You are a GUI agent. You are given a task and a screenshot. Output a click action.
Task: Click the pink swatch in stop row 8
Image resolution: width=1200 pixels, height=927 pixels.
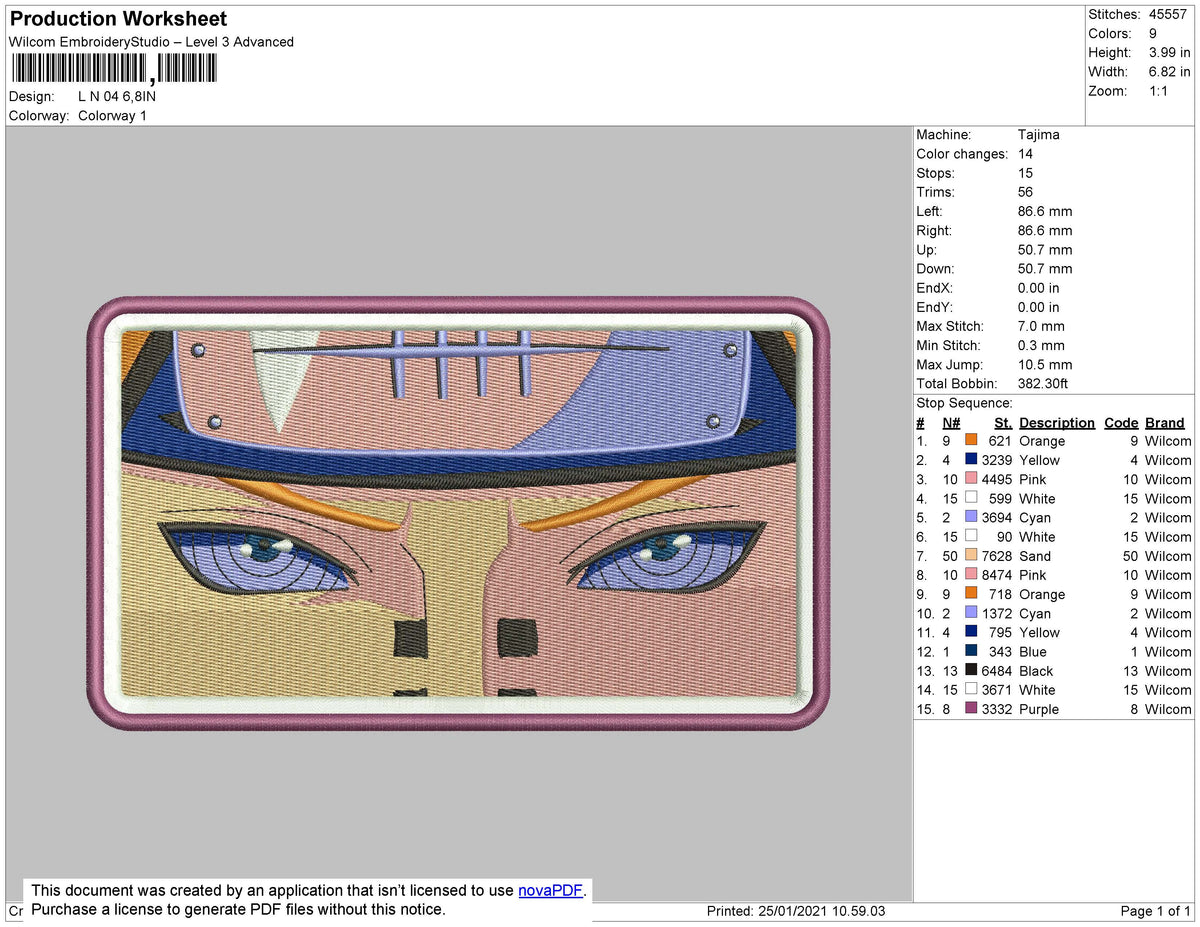coord(971,575)
